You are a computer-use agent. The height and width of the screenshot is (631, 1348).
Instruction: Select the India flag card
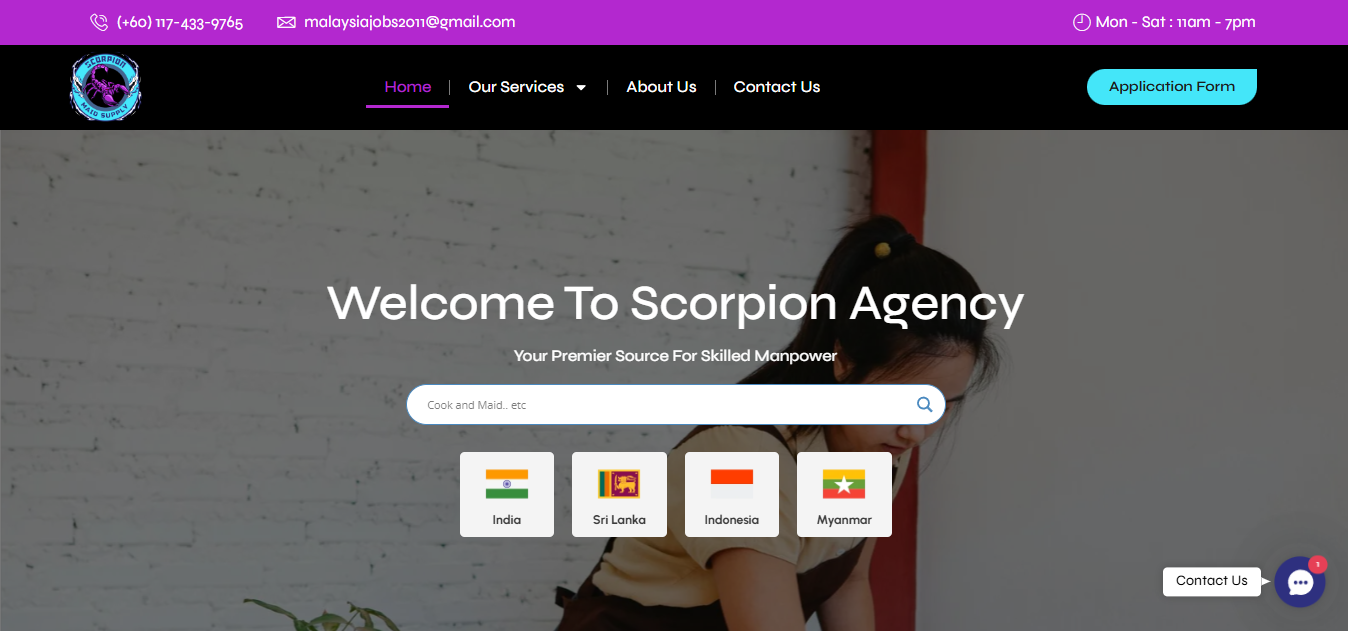click(x=507, y=494)
